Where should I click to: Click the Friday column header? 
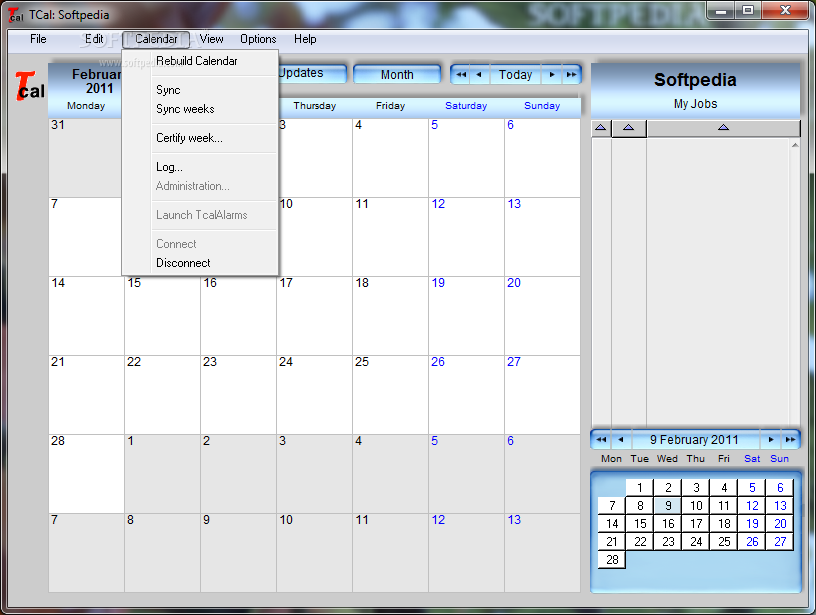click(390, 106)
